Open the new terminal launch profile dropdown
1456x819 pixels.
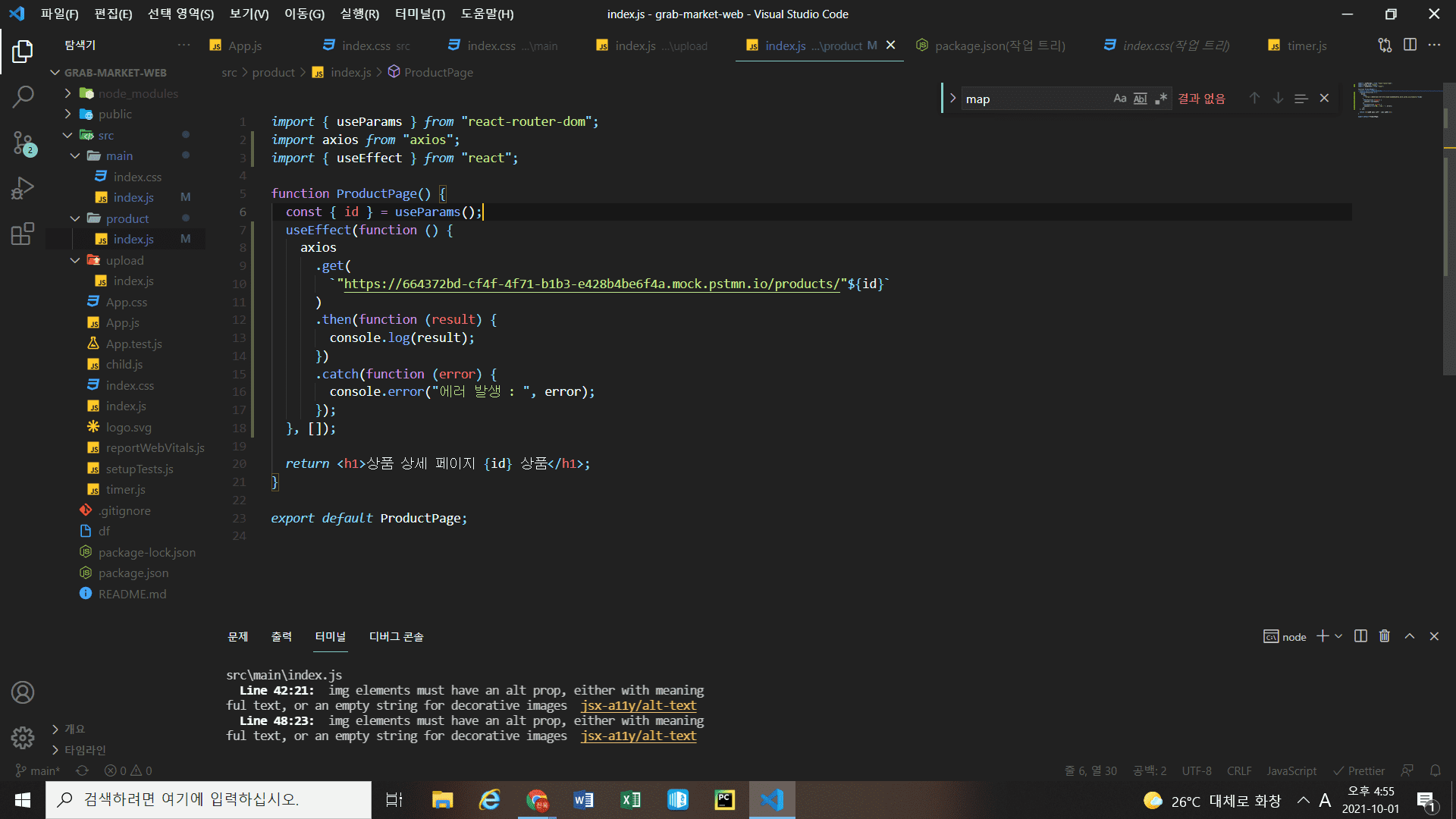[x=1338, y=636]
